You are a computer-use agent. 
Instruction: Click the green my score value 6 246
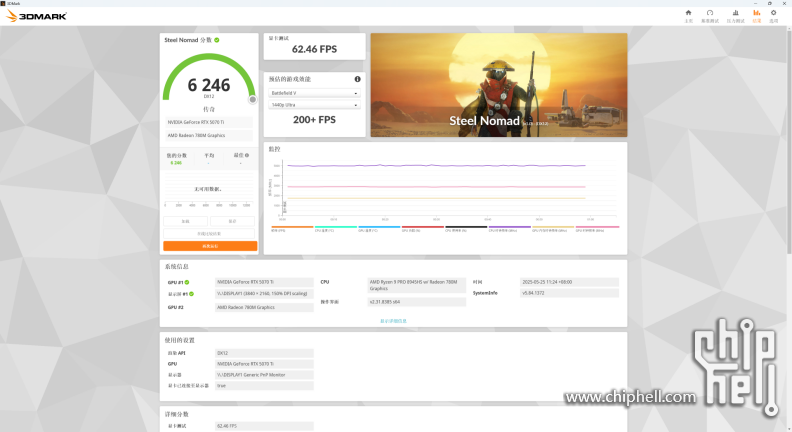pyautogui.click(x=176, y=163)
